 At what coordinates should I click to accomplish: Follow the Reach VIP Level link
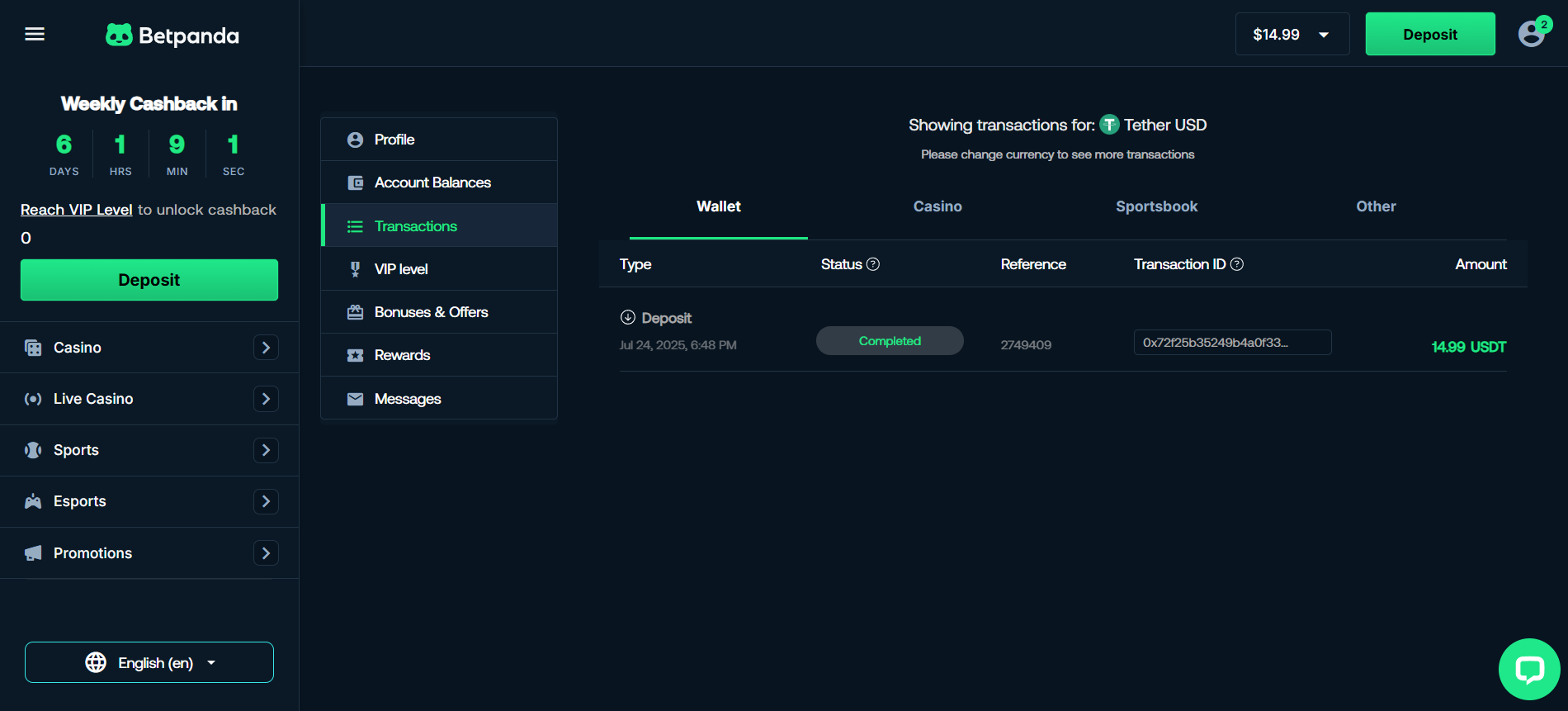(x=77, y=210)
